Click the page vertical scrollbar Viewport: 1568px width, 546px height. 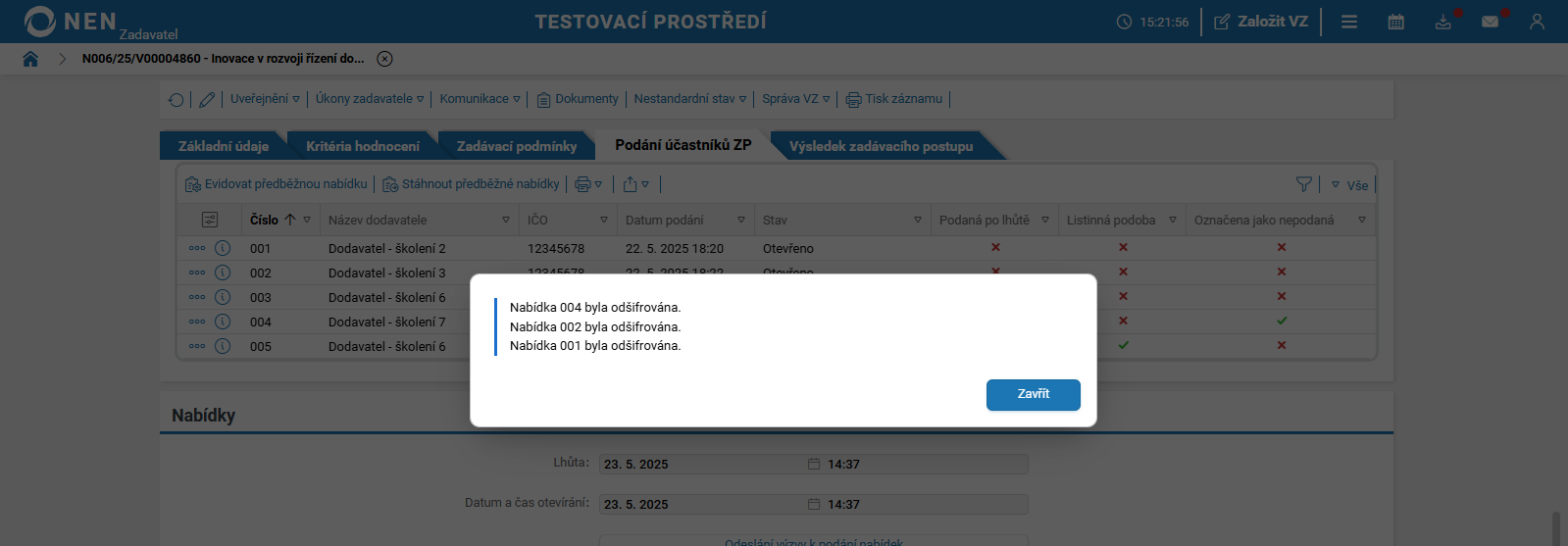[x=1556, y=528]
